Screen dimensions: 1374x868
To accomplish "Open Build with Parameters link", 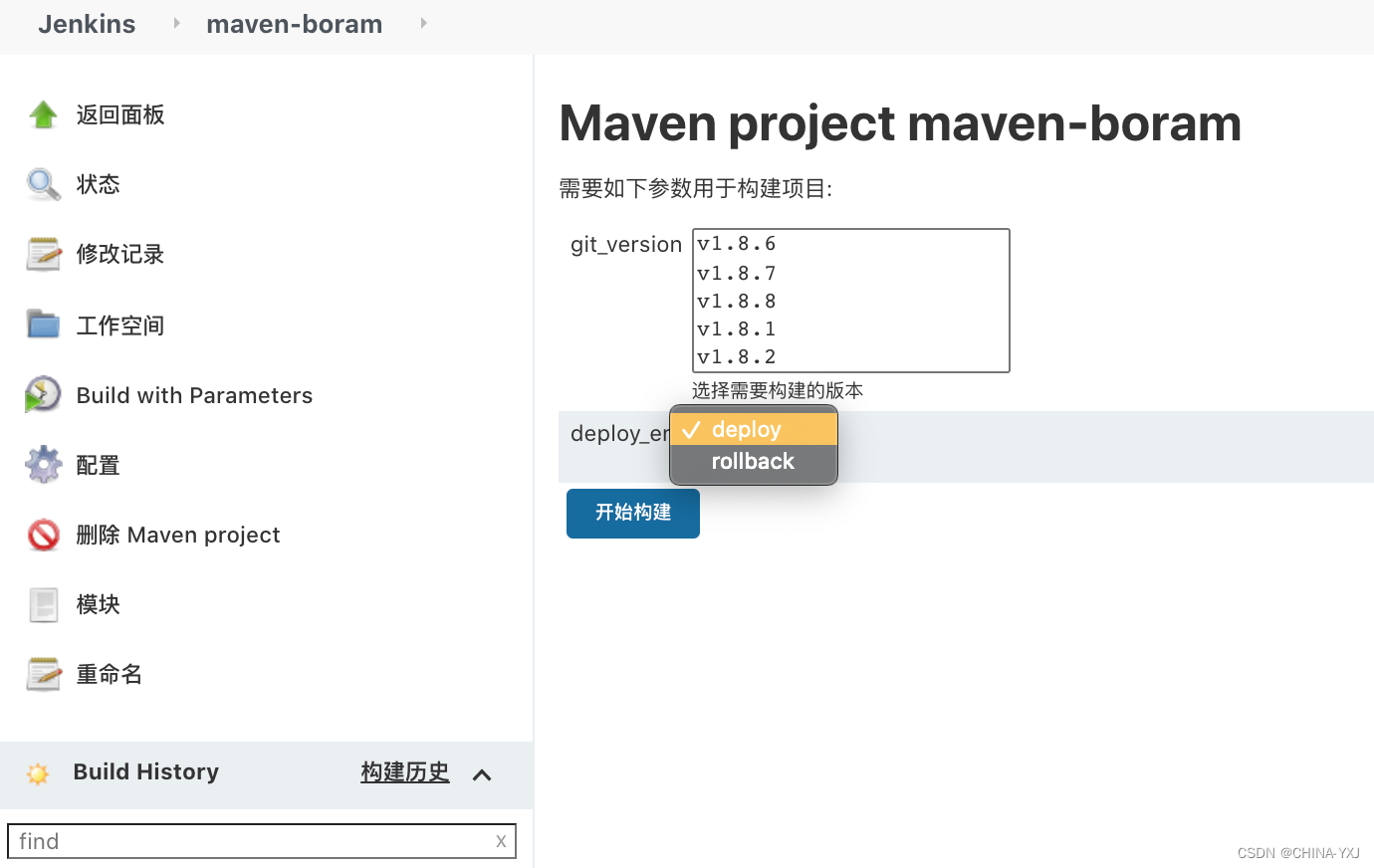I will pyautogui.click(x=194, y=395).
